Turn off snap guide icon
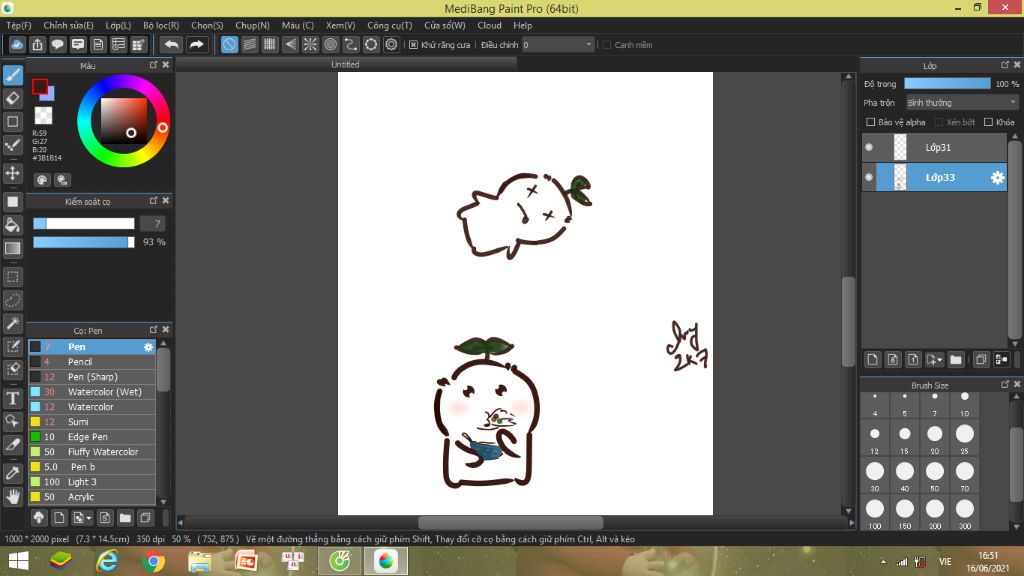This screenshot has height=576, width=1024. tap(229, 44)
